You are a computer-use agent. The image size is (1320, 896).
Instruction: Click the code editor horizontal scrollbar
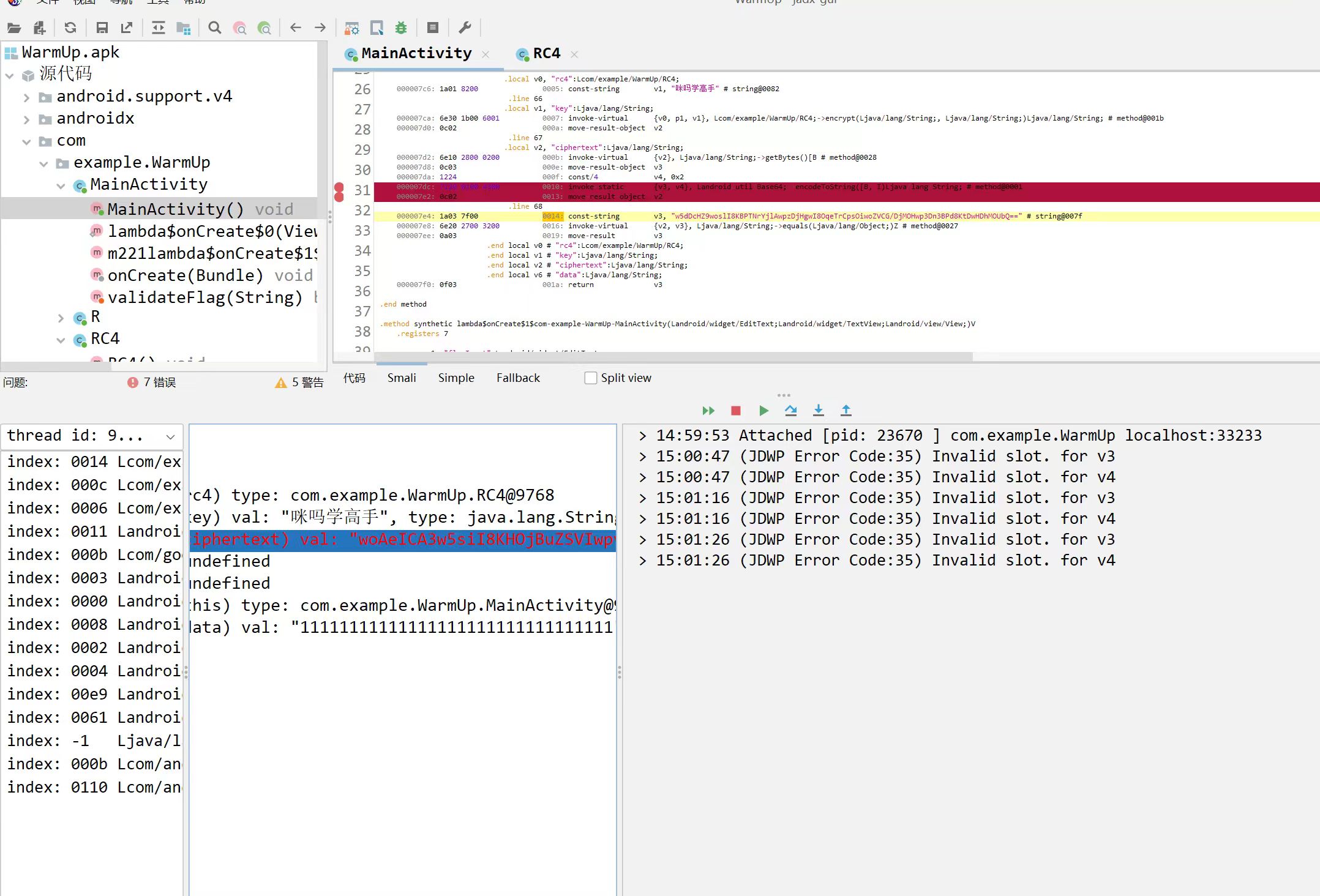point(673,357)
